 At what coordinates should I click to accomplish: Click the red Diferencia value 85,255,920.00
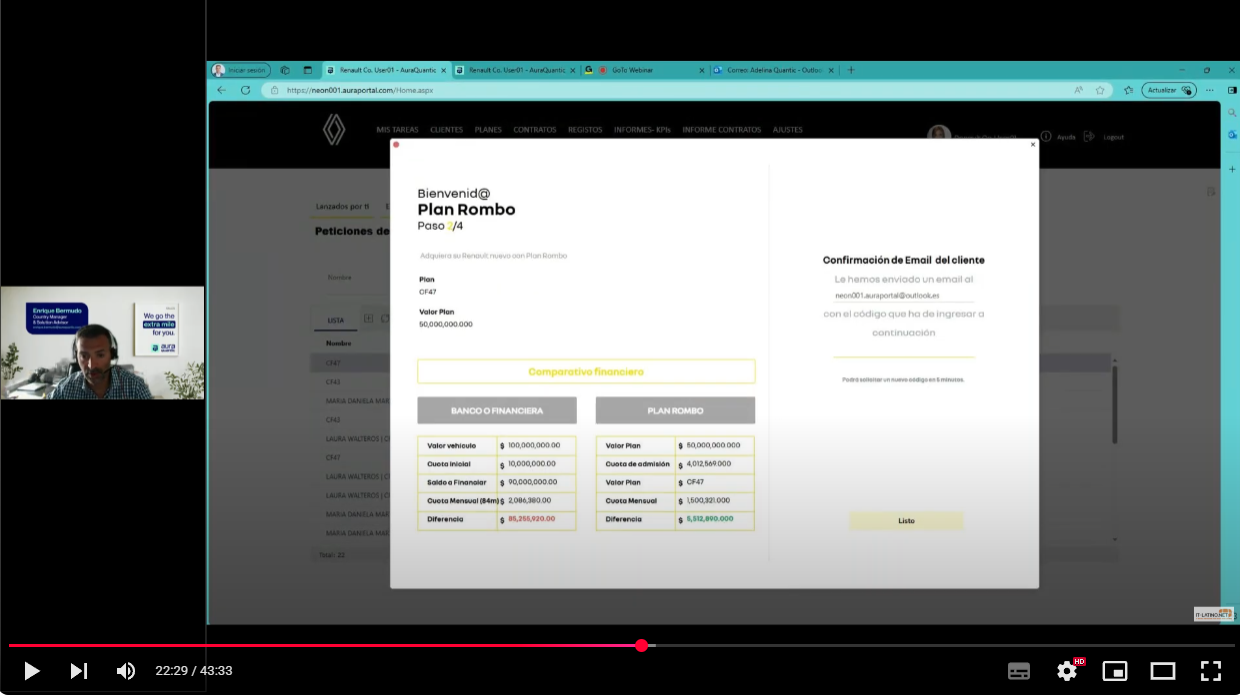pos(531,519)
